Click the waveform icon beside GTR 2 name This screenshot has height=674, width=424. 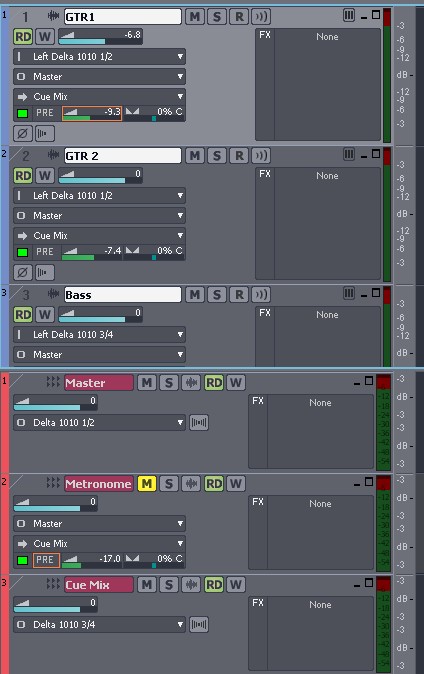tap(53, 155)
